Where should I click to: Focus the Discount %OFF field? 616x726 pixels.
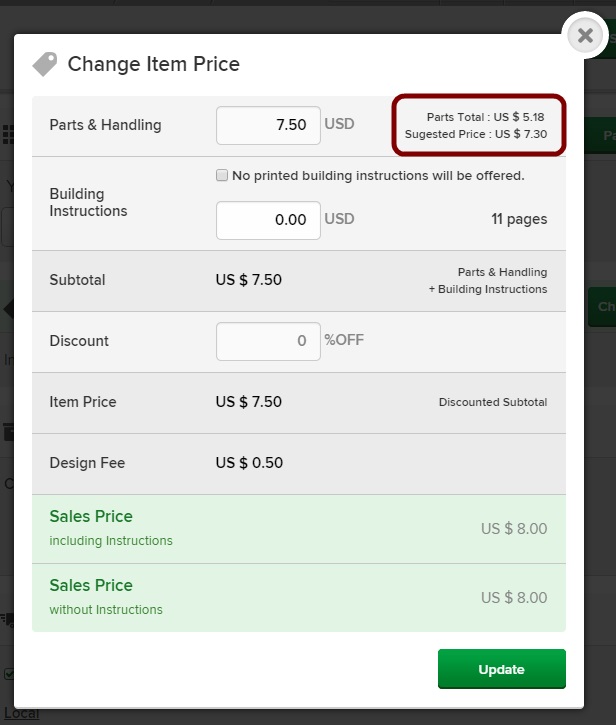click(268, 341)
